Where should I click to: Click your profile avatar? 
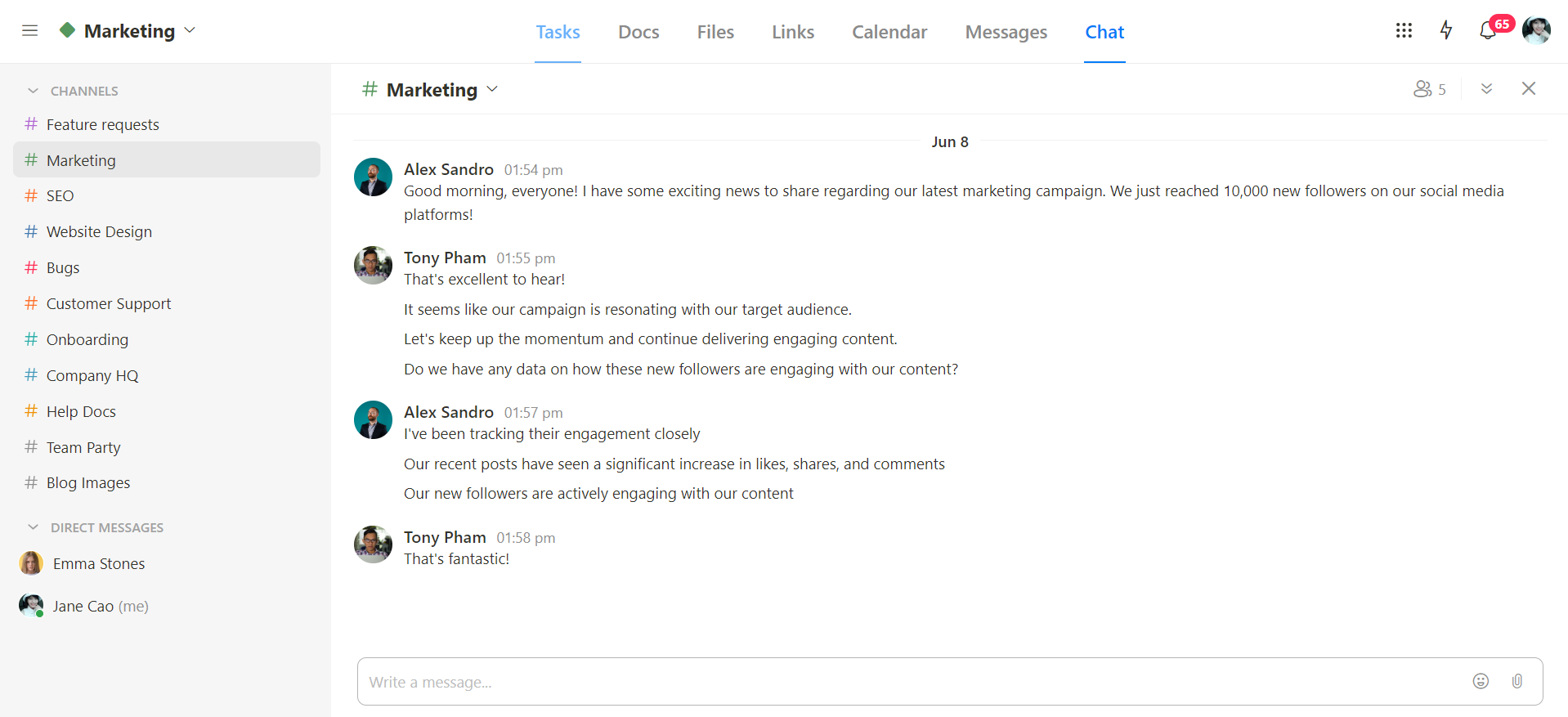[x=1537, y=30]
